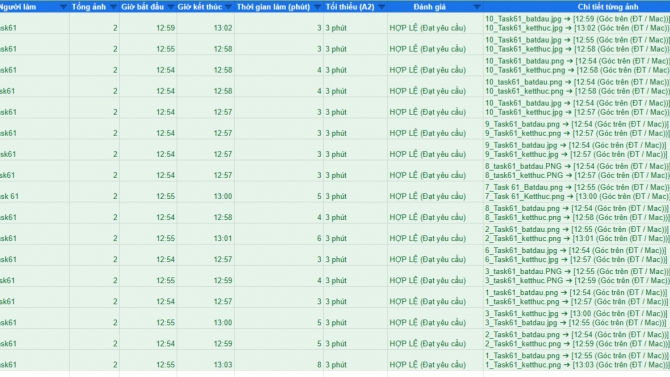Viewport: 670px width, 377px height.
Task: Select the end time cell 13:02
Action: [206, 23]
